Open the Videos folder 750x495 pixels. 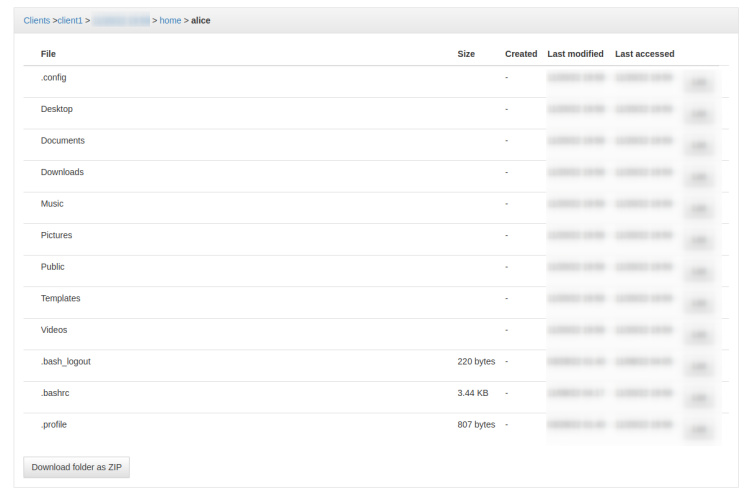[54, 330]
